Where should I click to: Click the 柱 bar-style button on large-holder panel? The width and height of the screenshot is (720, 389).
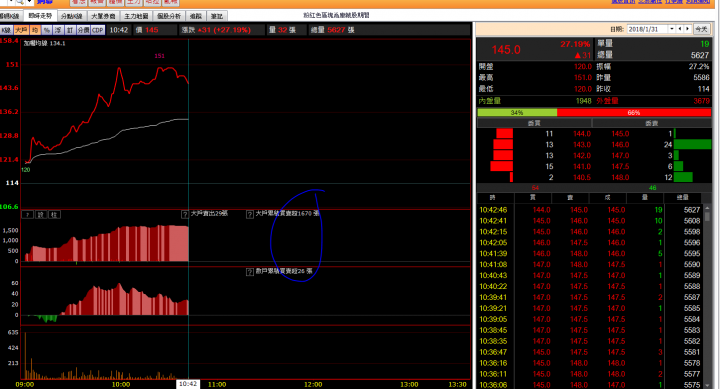point(54,214)
